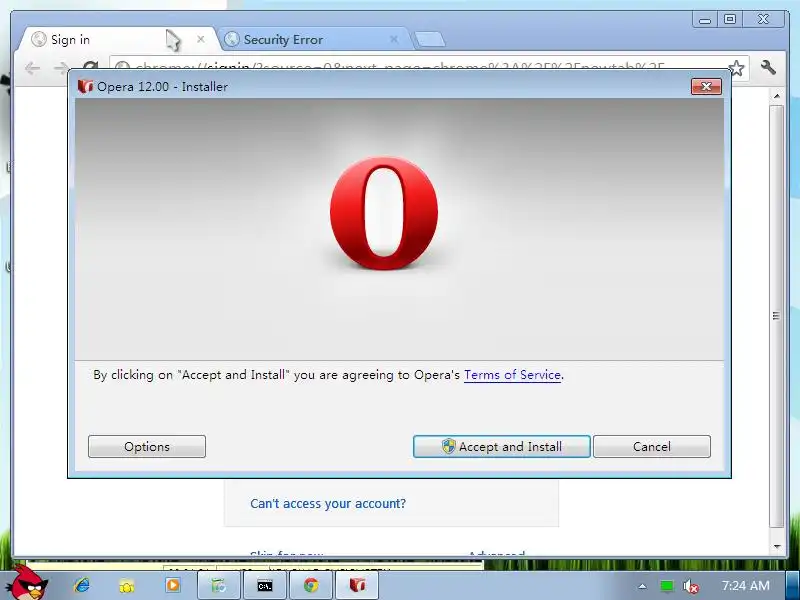
Task: Go back in Chrome browser
Action: coord(32,68)
